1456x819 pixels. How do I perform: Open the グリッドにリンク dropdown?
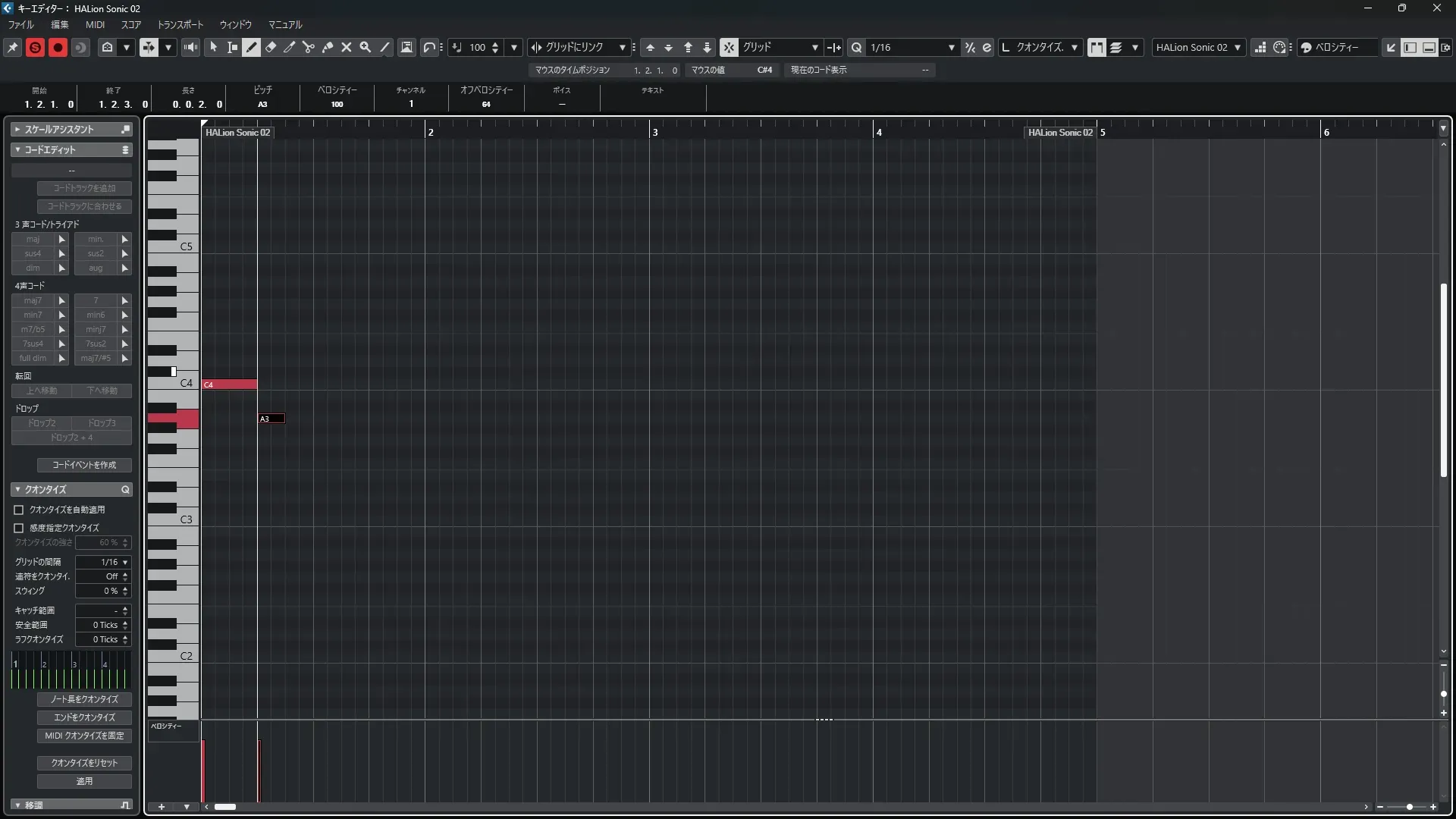(x=622, y=47)
